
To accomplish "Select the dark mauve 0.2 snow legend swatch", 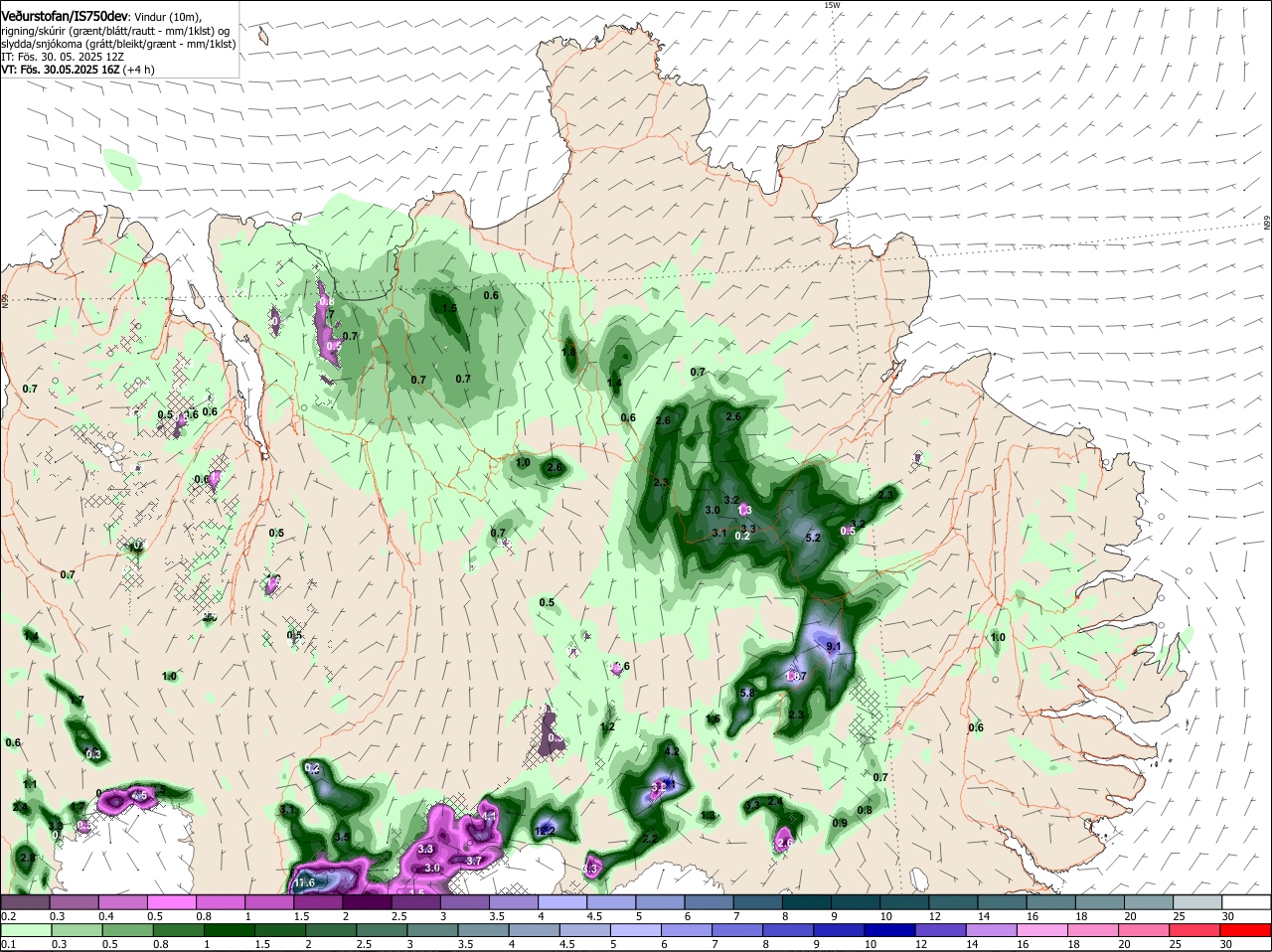I will coord(24,901).
